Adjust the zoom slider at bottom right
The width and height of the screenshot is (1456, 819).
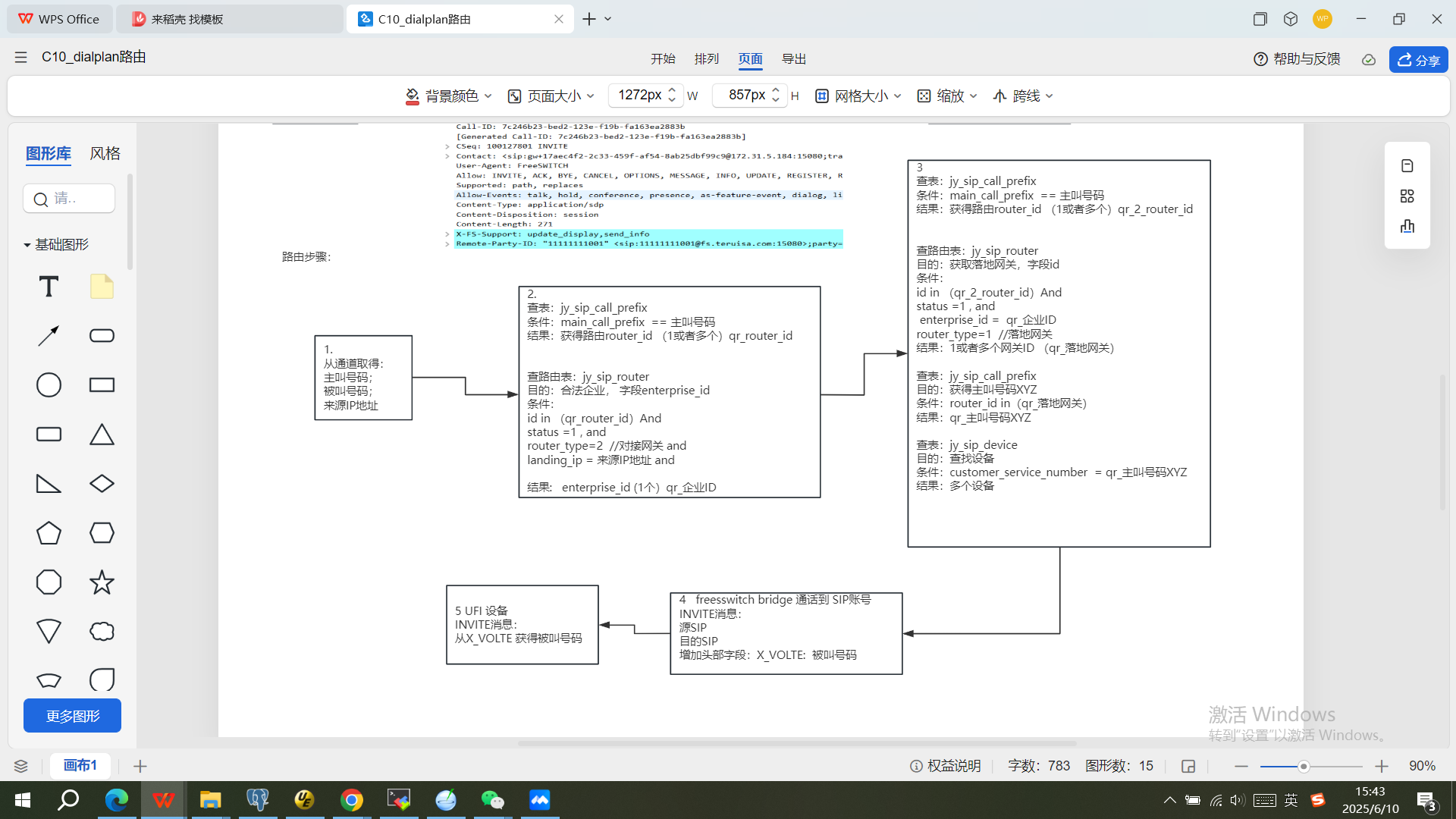(1303, 767)
